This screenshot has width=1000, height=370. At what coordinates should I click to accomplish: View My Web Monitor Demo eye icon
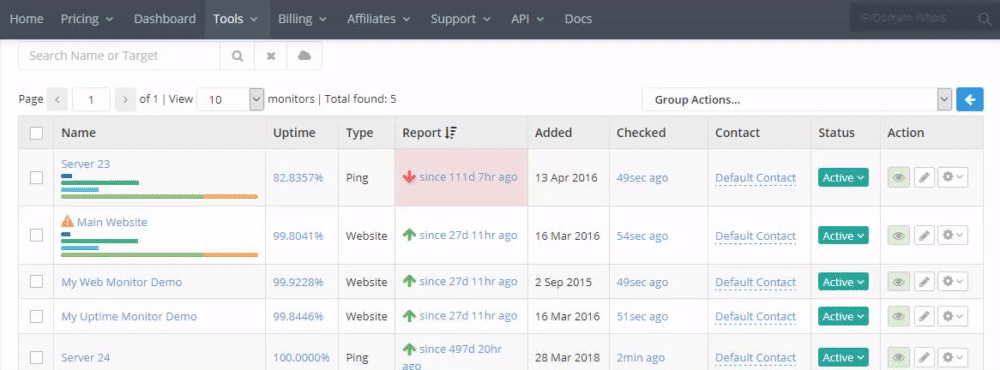coord(899,282)
